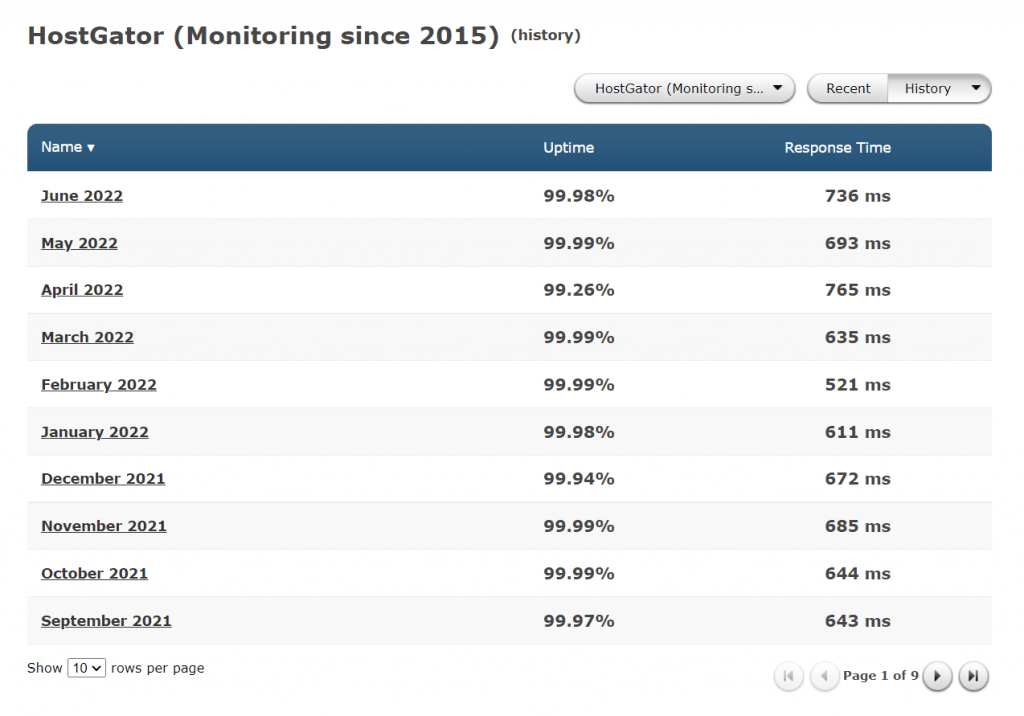Click the 643 ms response time
Screen dimensions: 1024x716
pyautogui.click(x=857, y=621)
